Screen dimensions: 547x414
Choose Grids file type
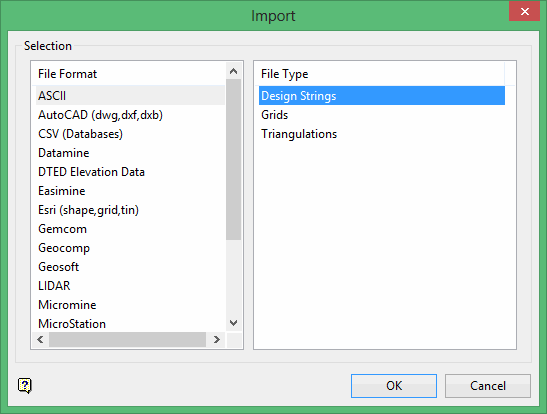pos(382,115)
